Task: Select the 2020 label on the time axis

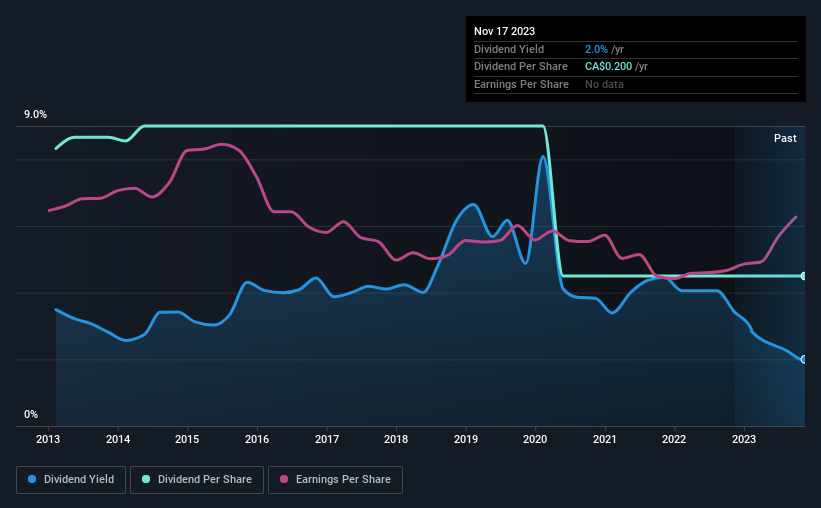Action: 535,439
